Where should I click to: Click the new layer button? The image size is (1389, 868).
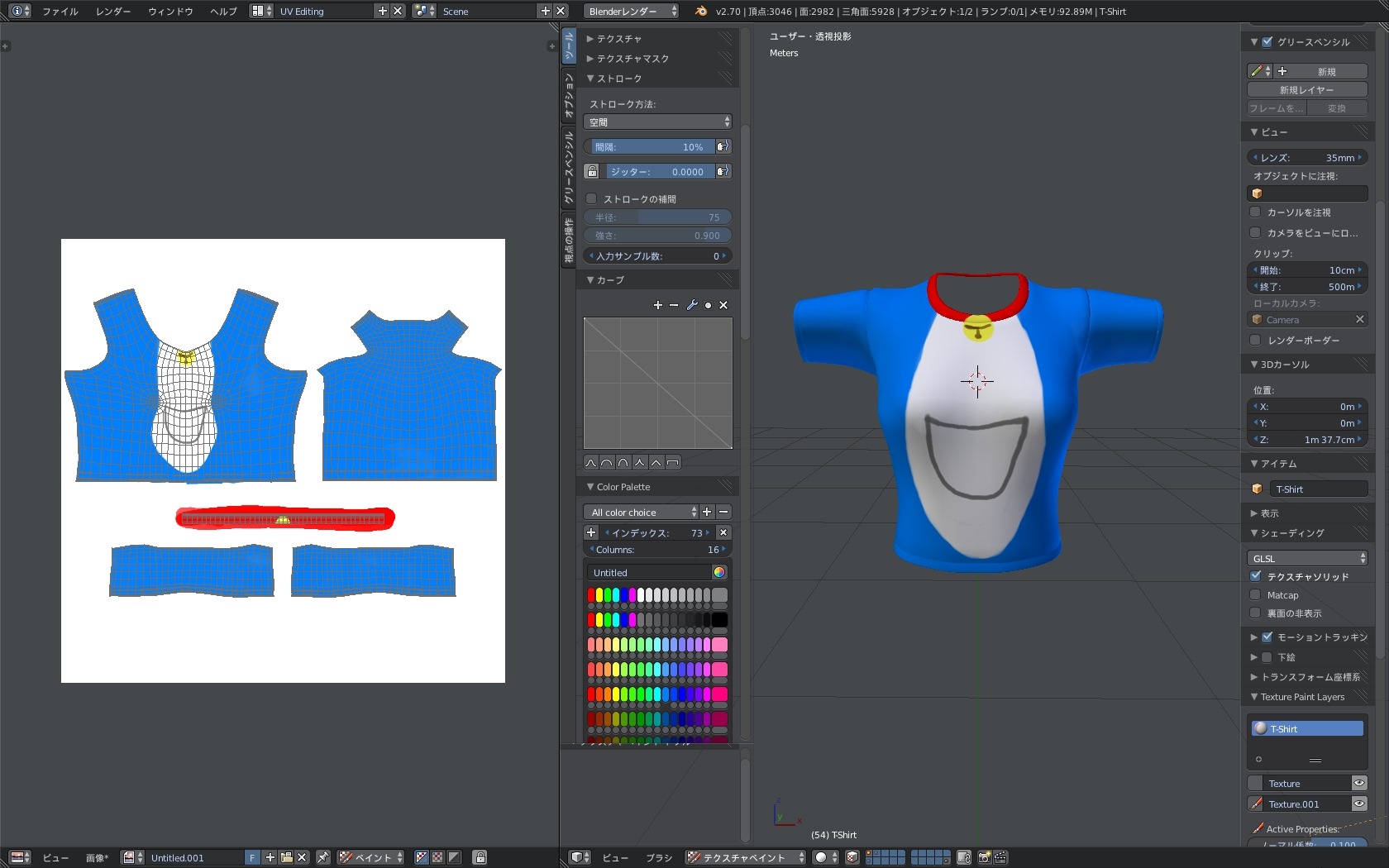1307,89
